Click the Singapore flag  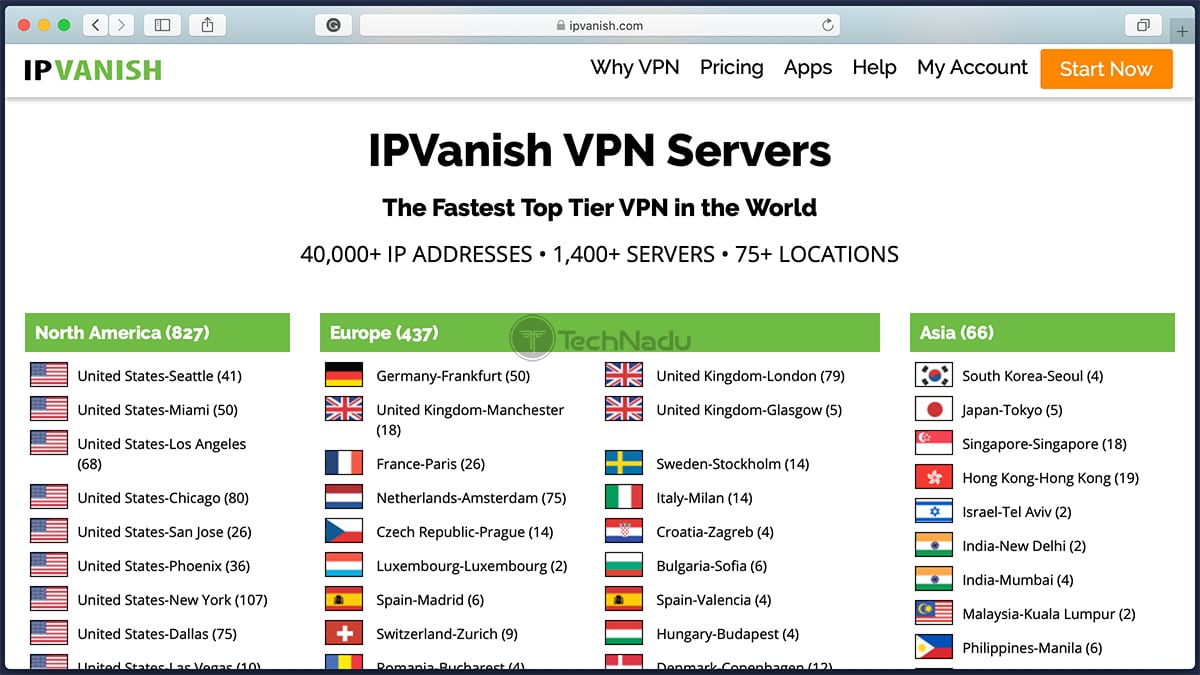934,444
